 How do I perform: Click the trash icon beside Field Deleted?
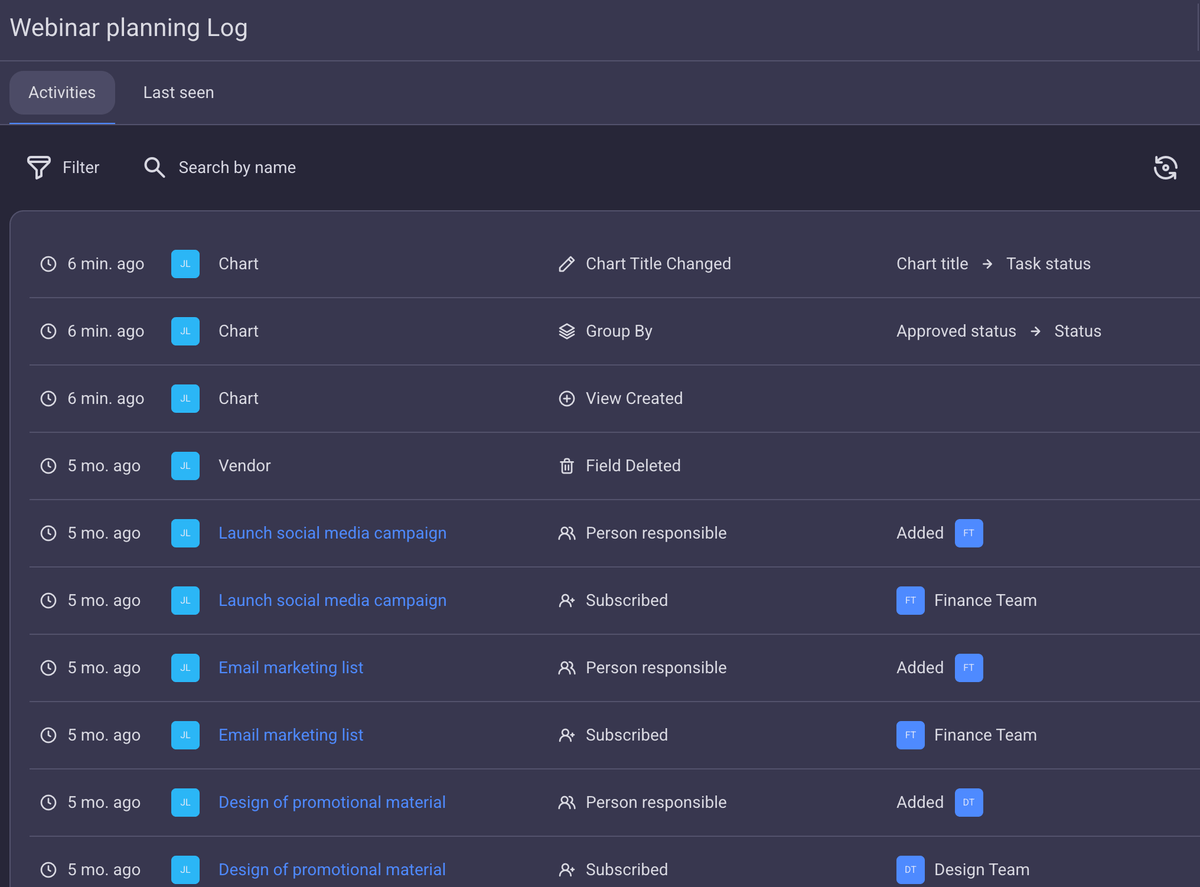(567, 465)
